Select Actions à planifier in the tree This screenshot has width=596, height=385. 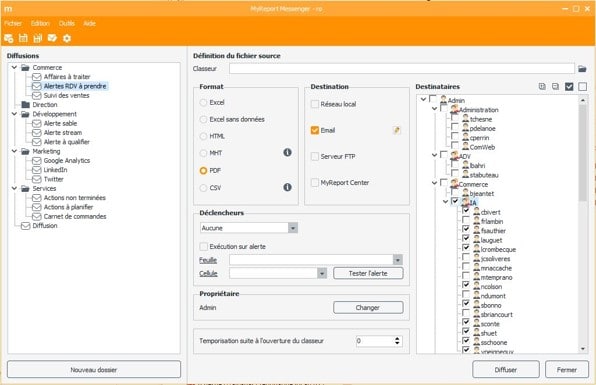tap(68, 207)
